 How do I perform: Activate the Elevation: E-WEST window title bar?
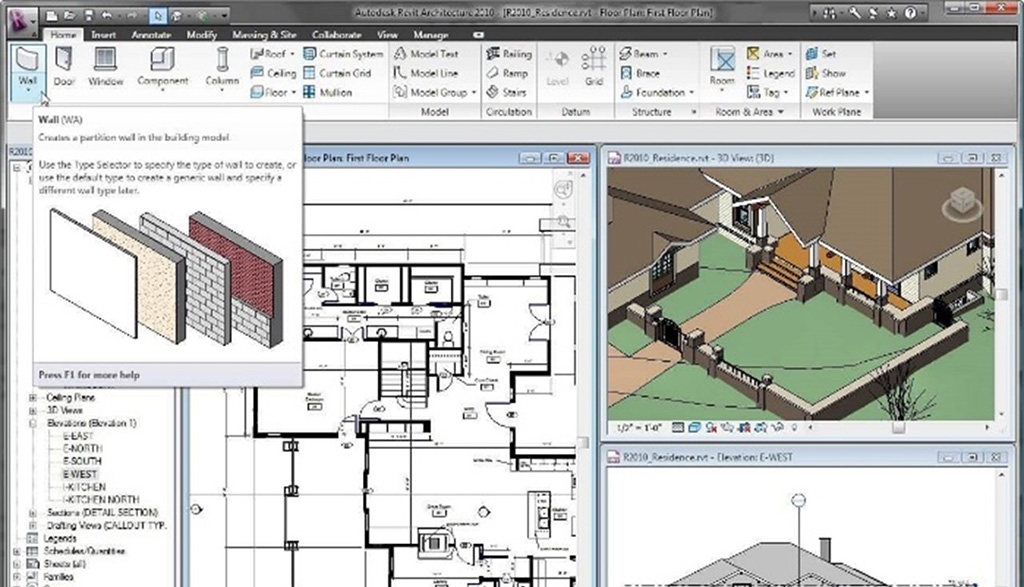coord(807,457)
